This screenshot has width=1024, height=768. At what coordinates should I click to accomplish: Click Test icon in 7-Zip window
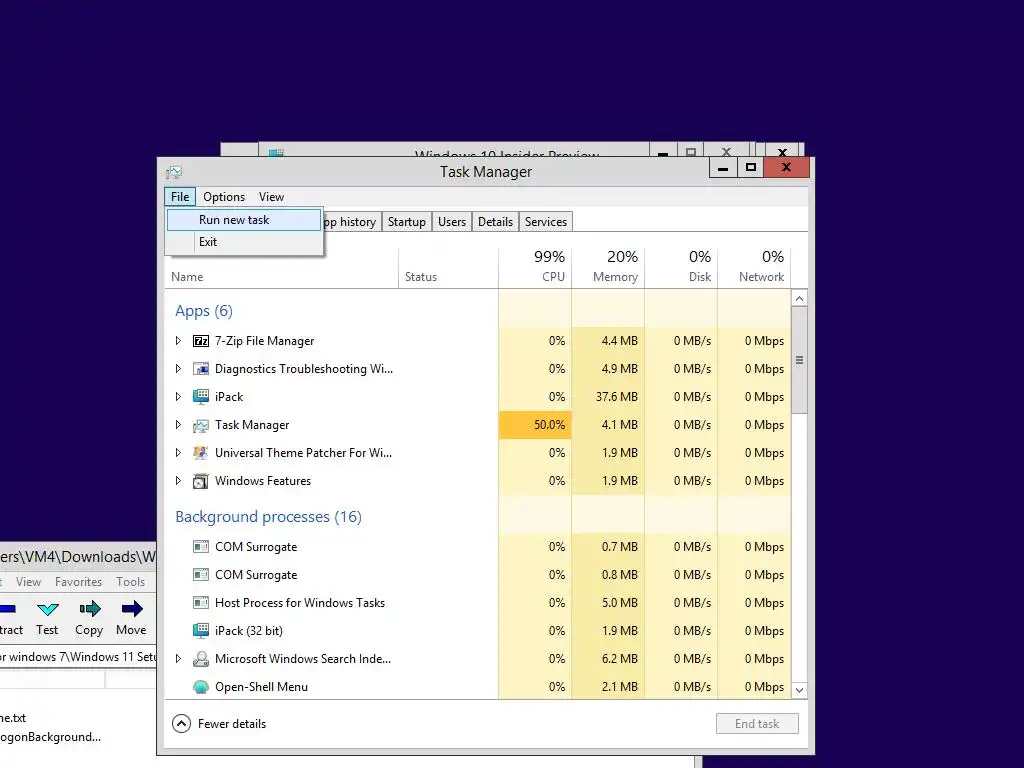pyautogui.click(x=47, y=609)
